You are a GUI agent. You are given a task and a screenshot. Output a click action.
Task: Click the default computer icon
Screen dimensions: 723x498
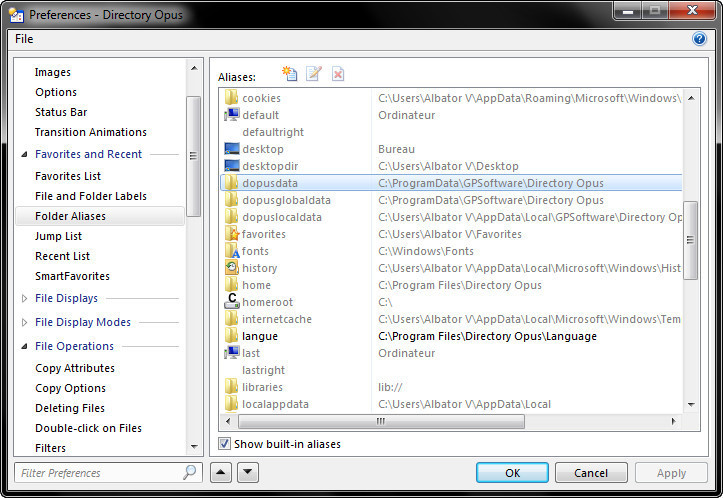231,115
